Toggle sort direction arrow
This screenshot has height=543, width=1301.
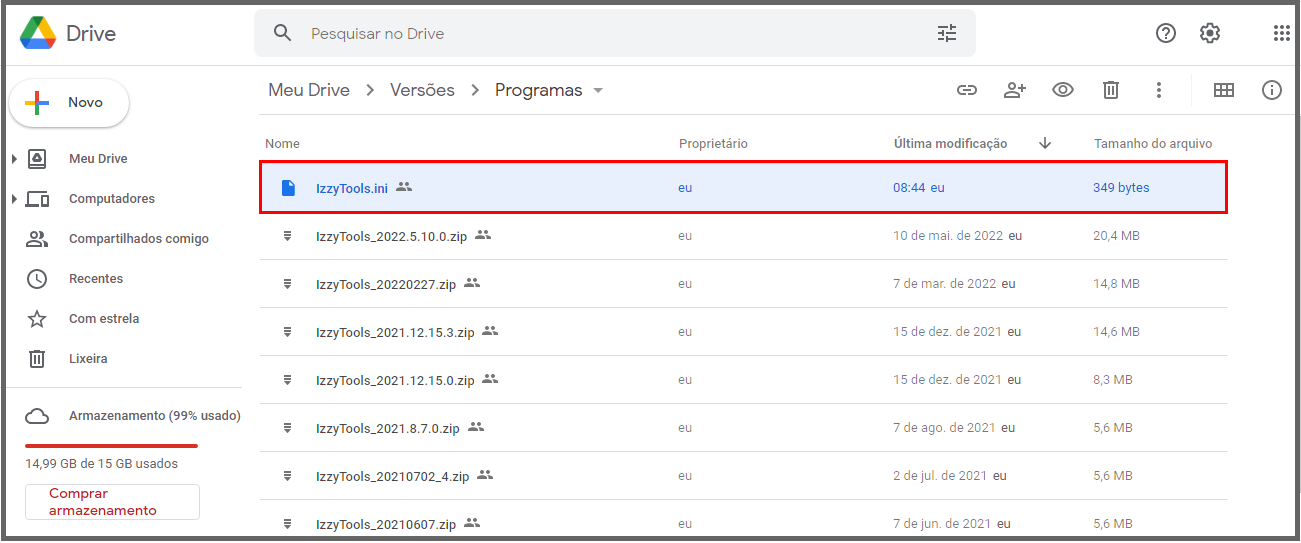point(1045,144)
